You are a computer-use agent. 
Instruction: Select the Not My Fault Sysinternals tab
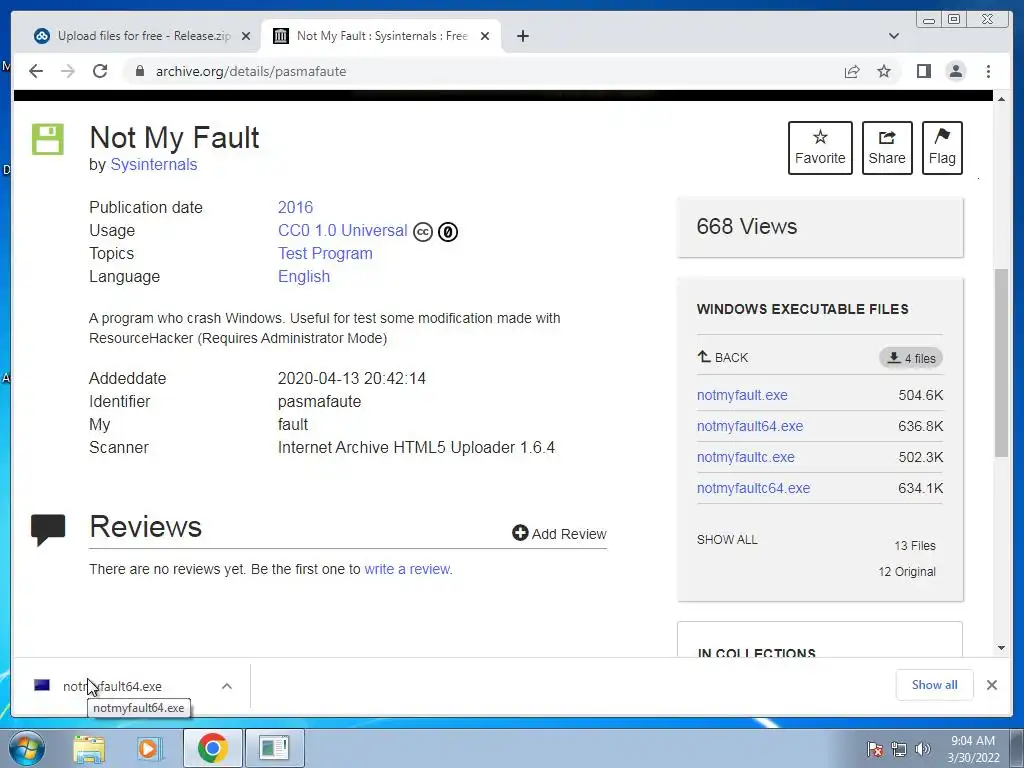(381, 36)
